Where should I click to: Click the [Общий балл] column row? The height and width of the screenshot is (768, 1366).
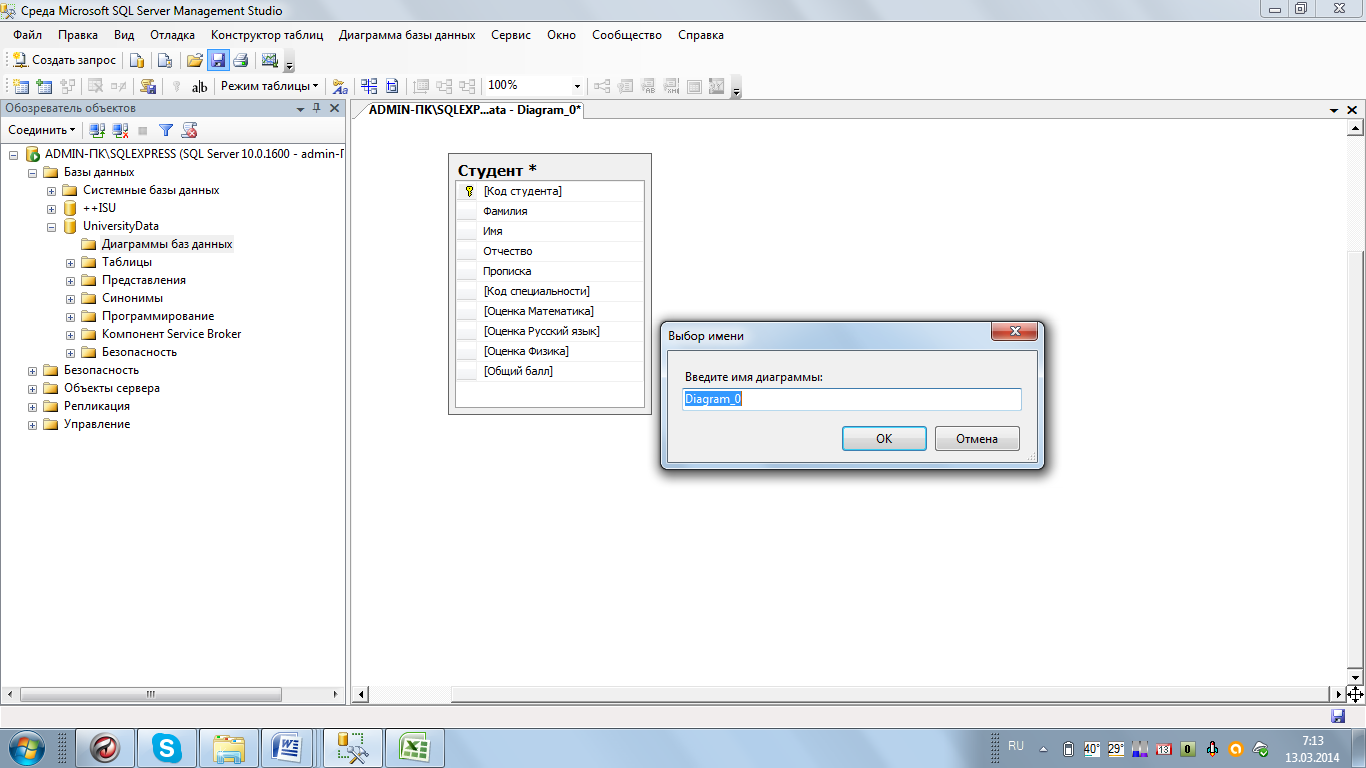pyautogui.click(x=550, y=371)
